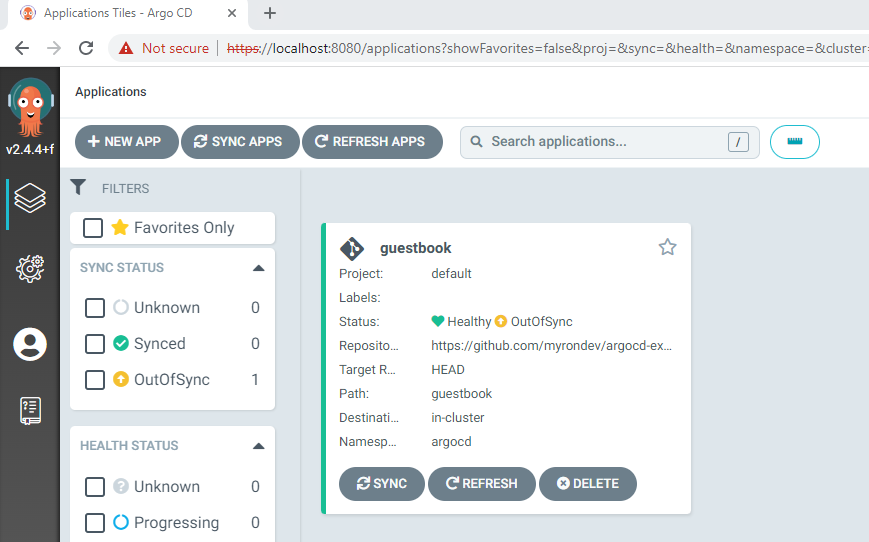Click the New App button
Screen dimensions: 869x542
pos(127,142)
